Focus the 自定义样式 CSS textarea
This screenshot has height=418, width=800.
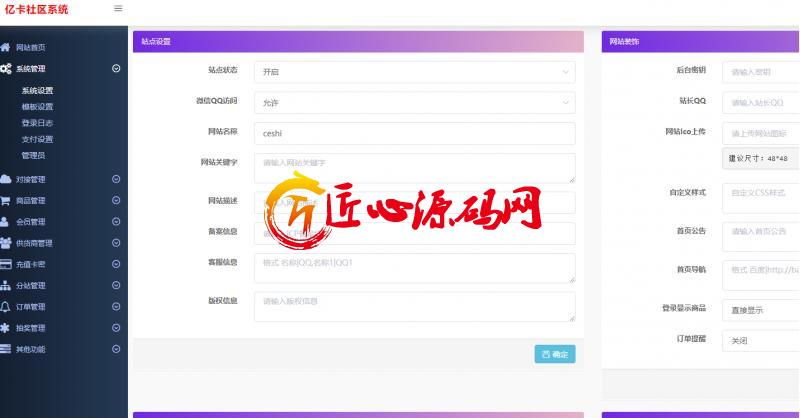click(761, 198)
